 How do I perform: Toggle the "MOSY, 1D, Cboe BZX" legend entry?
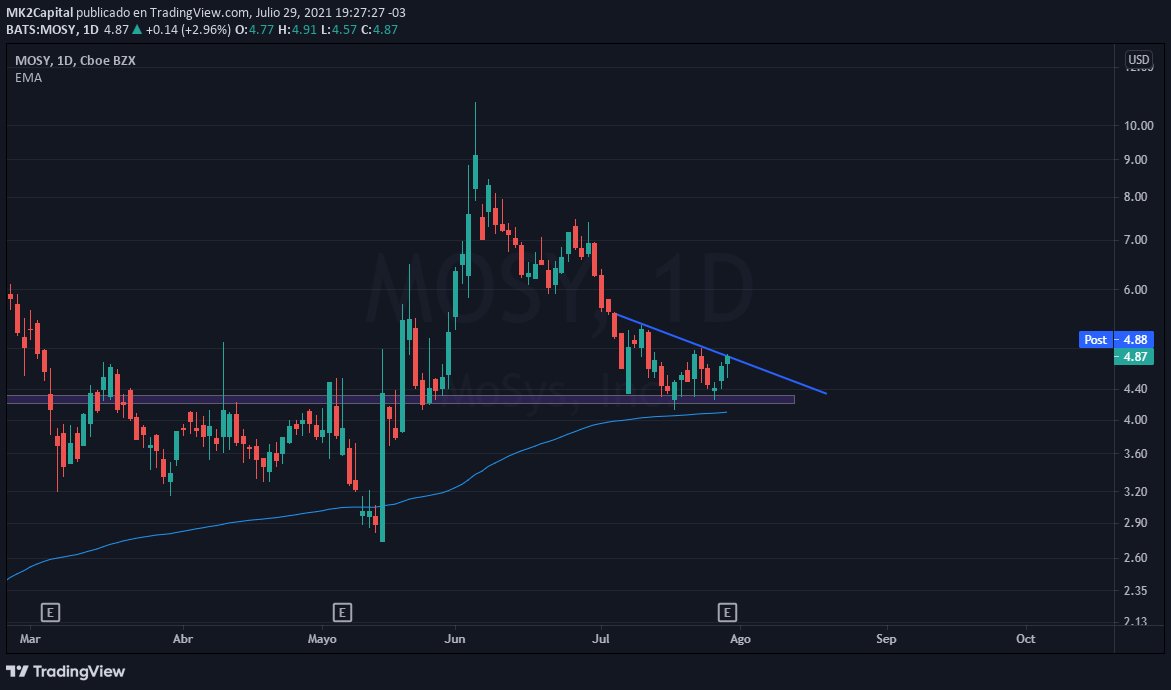[x=75, y=60]
